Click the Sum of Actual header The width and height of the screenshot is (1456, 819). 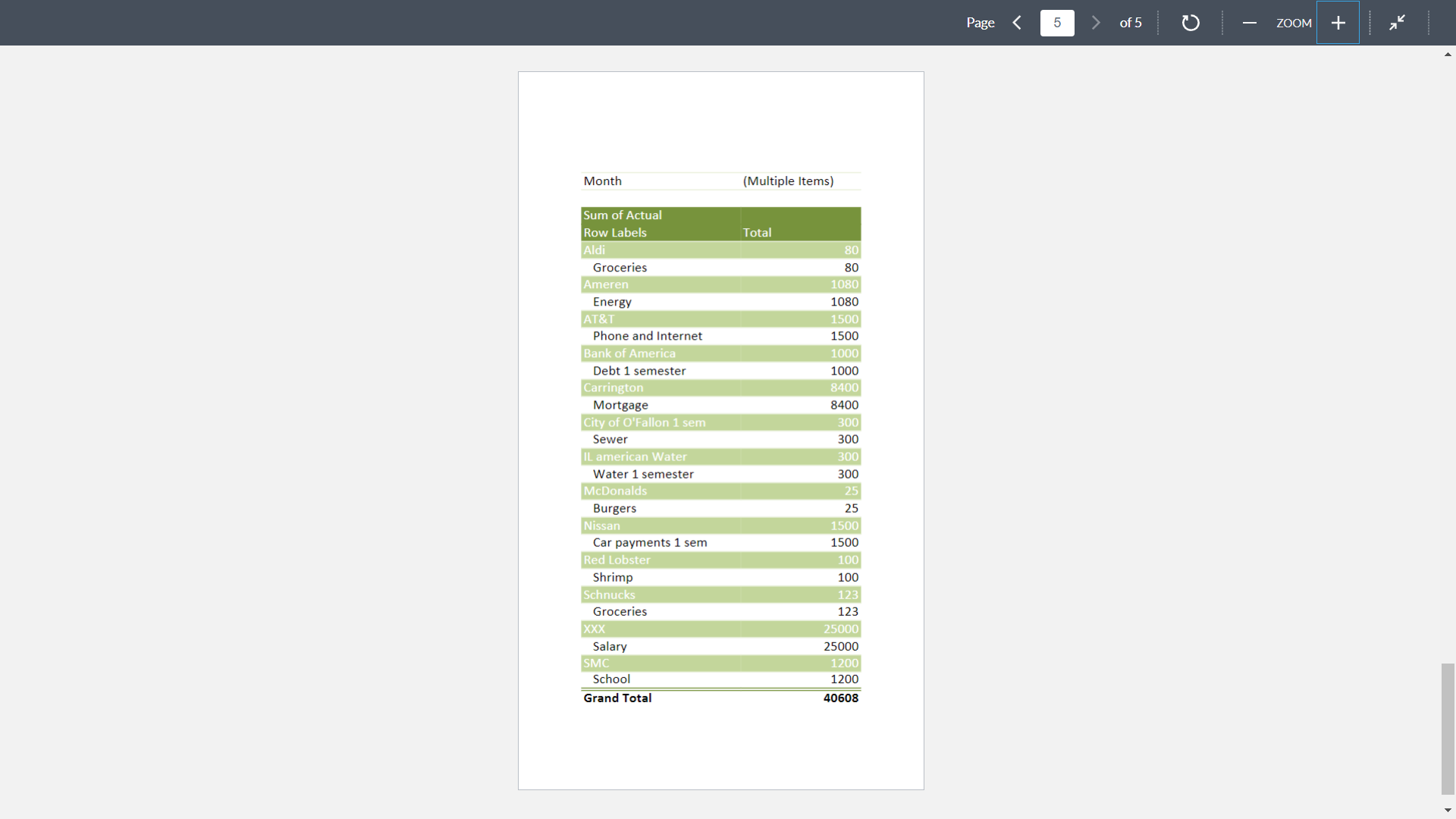(x=622, y=215)
